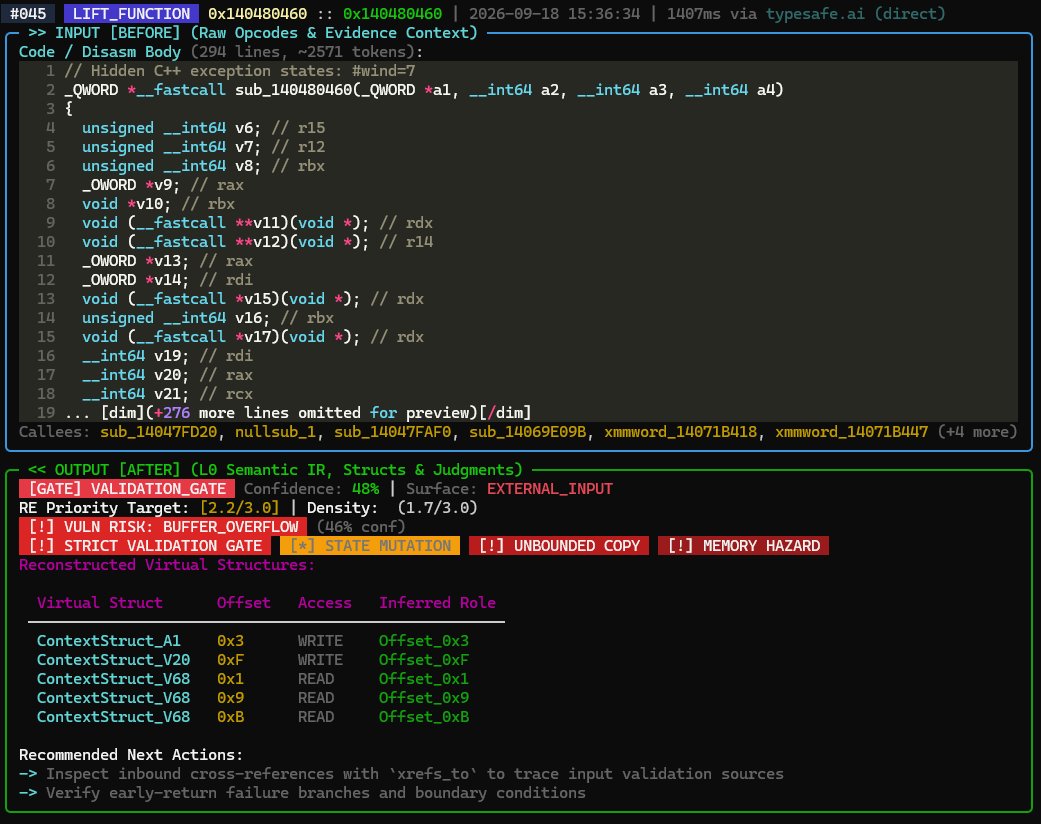Click the Code / Disasm Body label

[x=100, y=52]
